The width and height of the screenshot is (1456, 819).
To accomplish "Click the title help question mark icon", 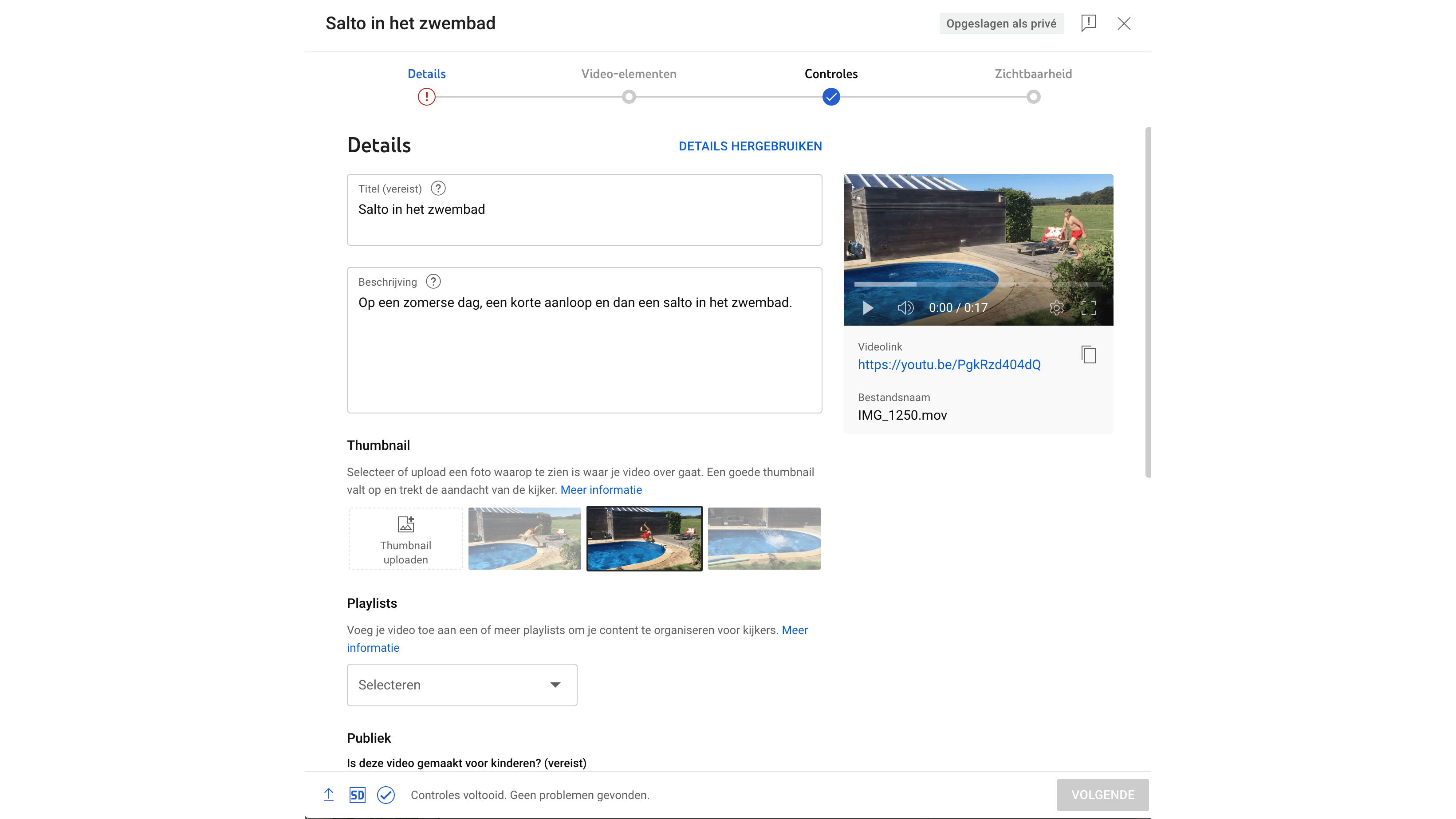I will (x=438, y=188).
